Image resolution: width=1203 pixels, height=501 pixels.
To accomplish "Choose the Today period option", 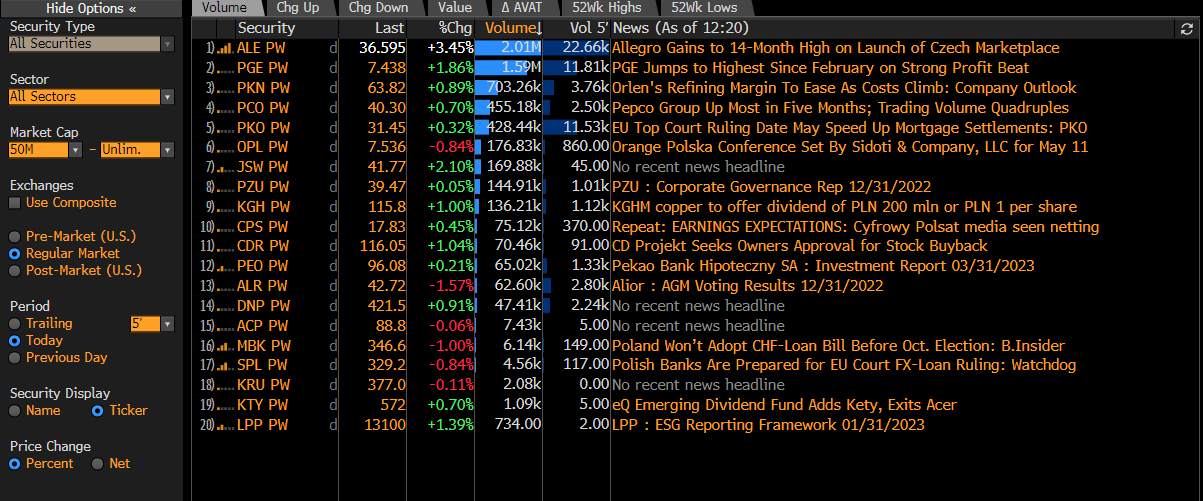I will coord(15,341).
